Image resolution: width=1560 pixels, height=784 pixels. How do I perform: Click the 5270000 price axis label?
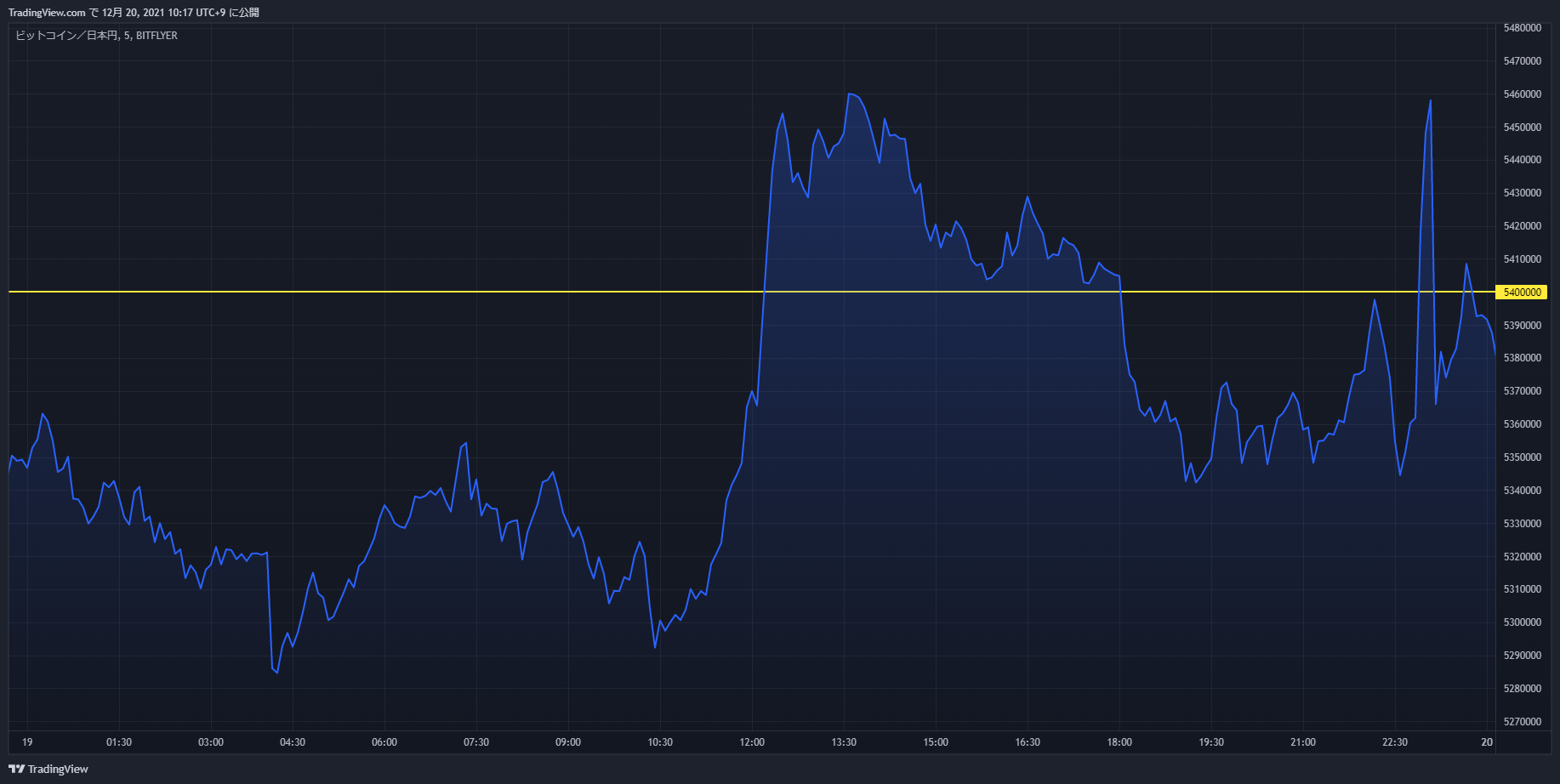coord(1523,722)
